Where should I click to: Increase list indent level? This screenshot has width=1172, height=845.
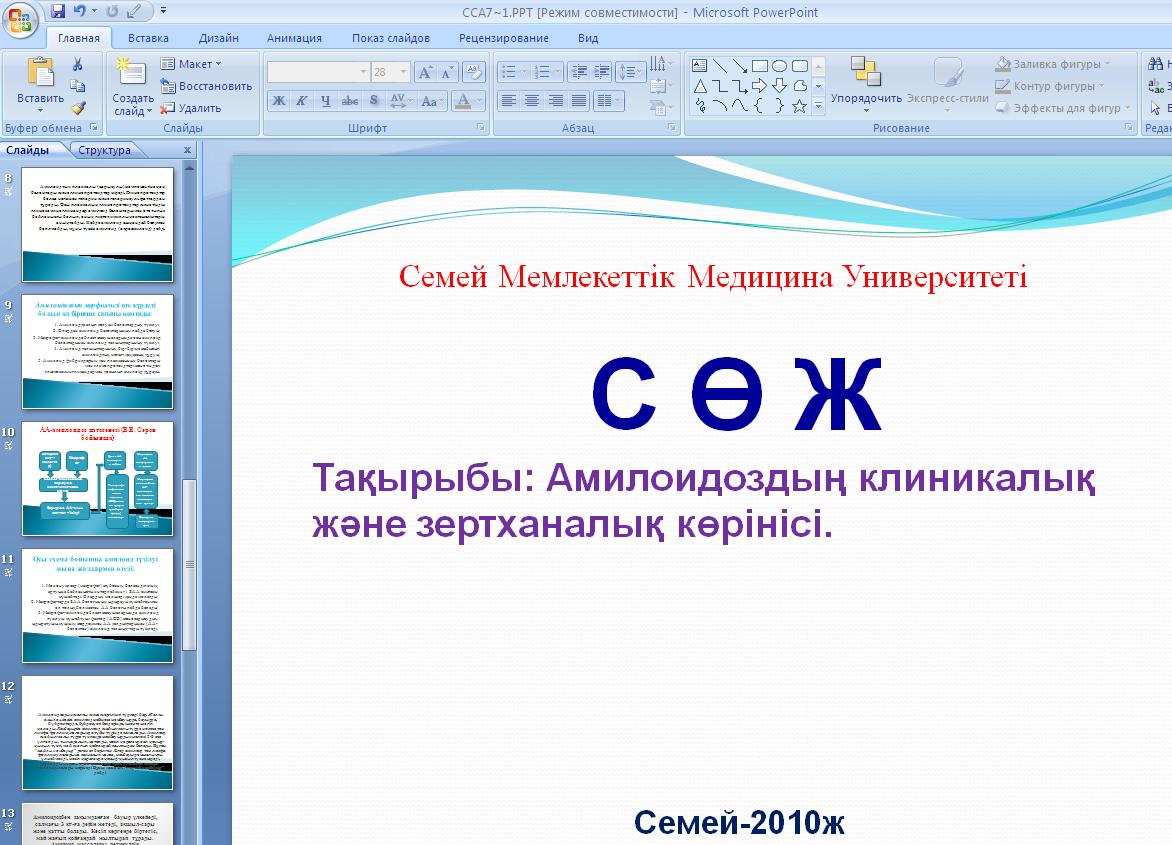pos(602,72)
